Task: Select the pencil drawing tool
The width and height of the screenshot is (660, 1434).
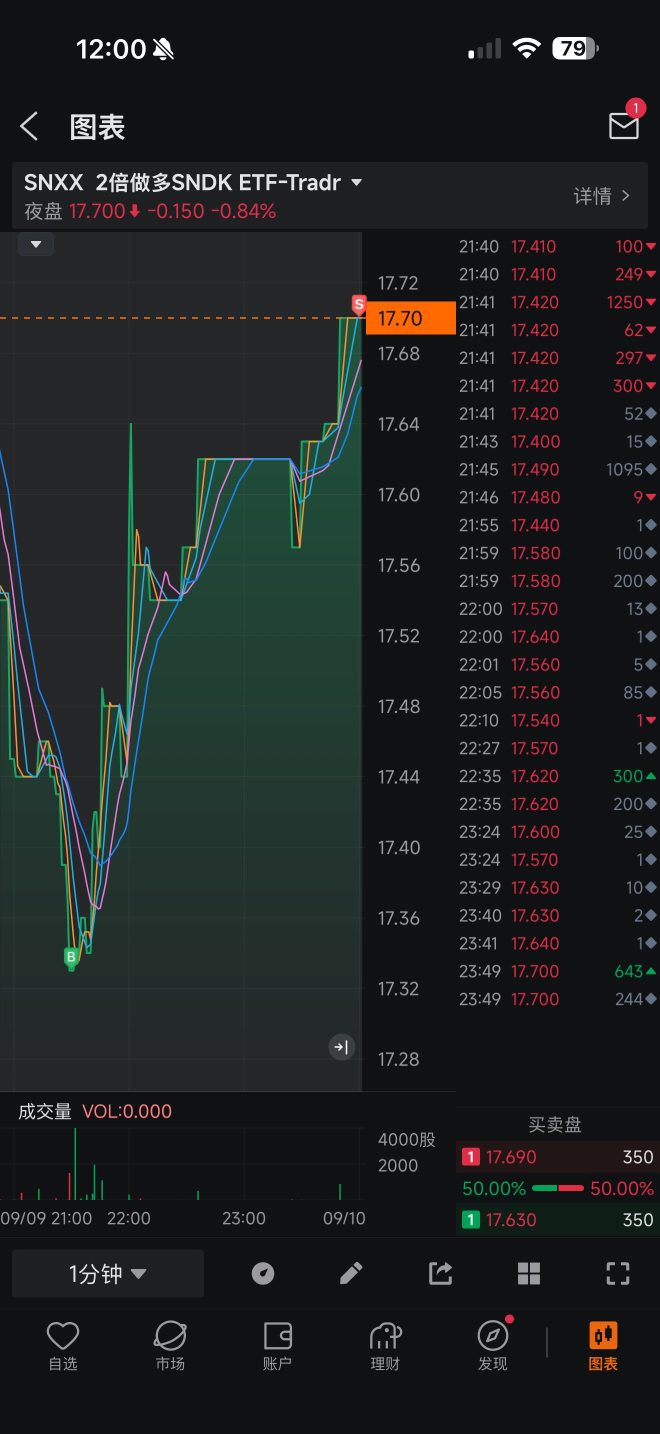Action: pyautogui.click(x=351, y=1273)
